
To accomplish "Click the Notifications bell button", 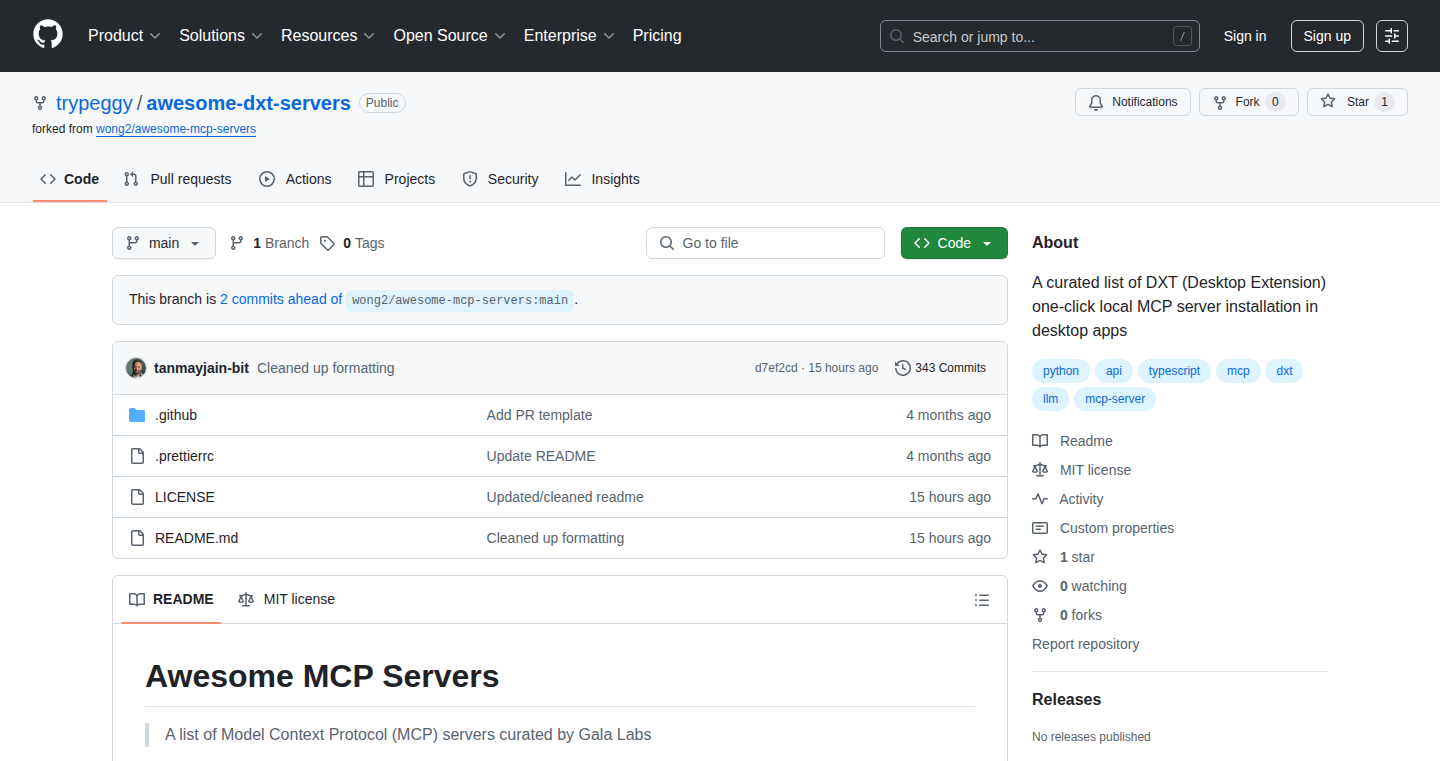I will (1133, 102).
